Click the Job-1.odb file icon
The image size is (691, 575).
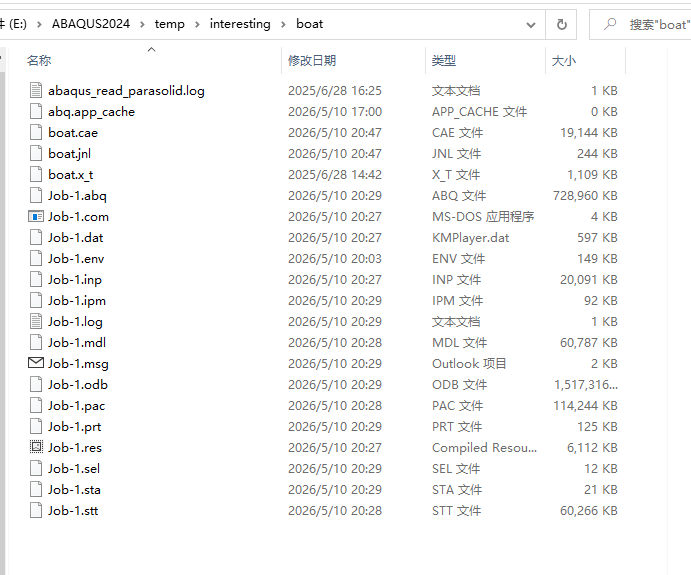point(36,385)
